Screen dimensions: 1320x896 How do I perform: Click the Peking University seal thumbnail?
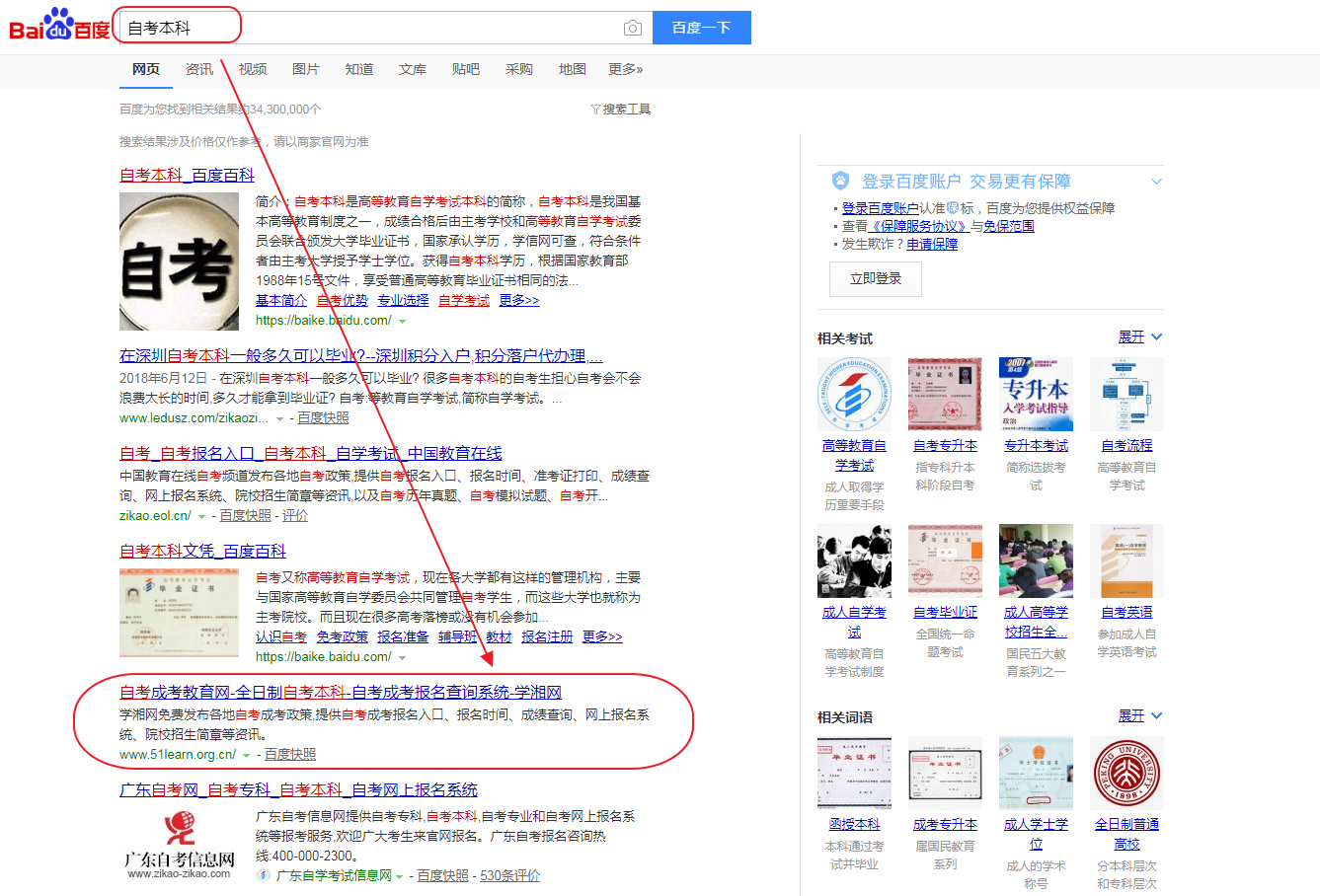[x=1126, y=773]
